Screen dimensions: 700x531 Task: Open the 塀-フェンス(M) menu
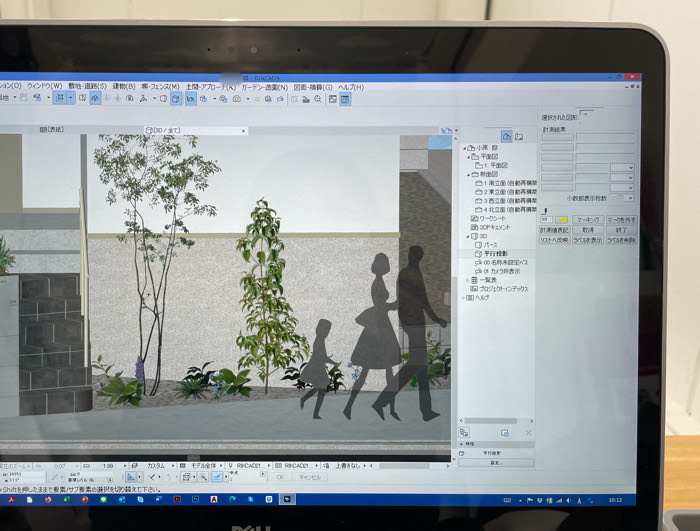[161, 87]
